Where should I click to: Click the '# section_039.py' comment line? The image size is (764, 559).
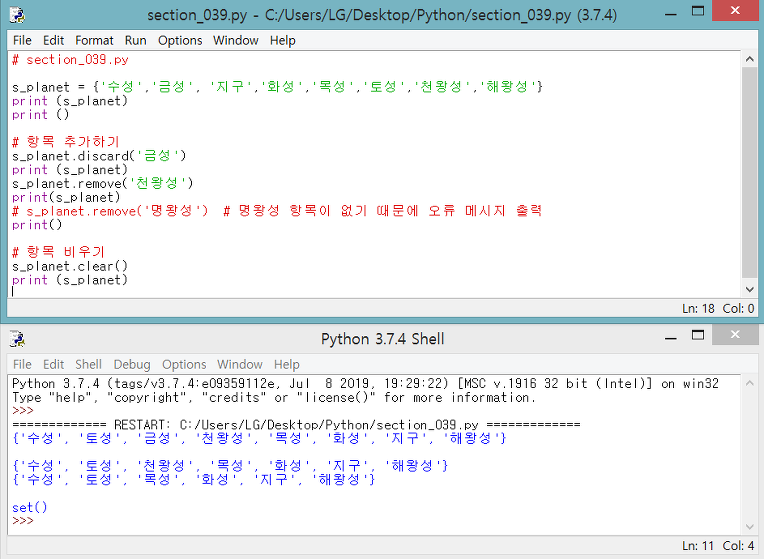[70, 60]
